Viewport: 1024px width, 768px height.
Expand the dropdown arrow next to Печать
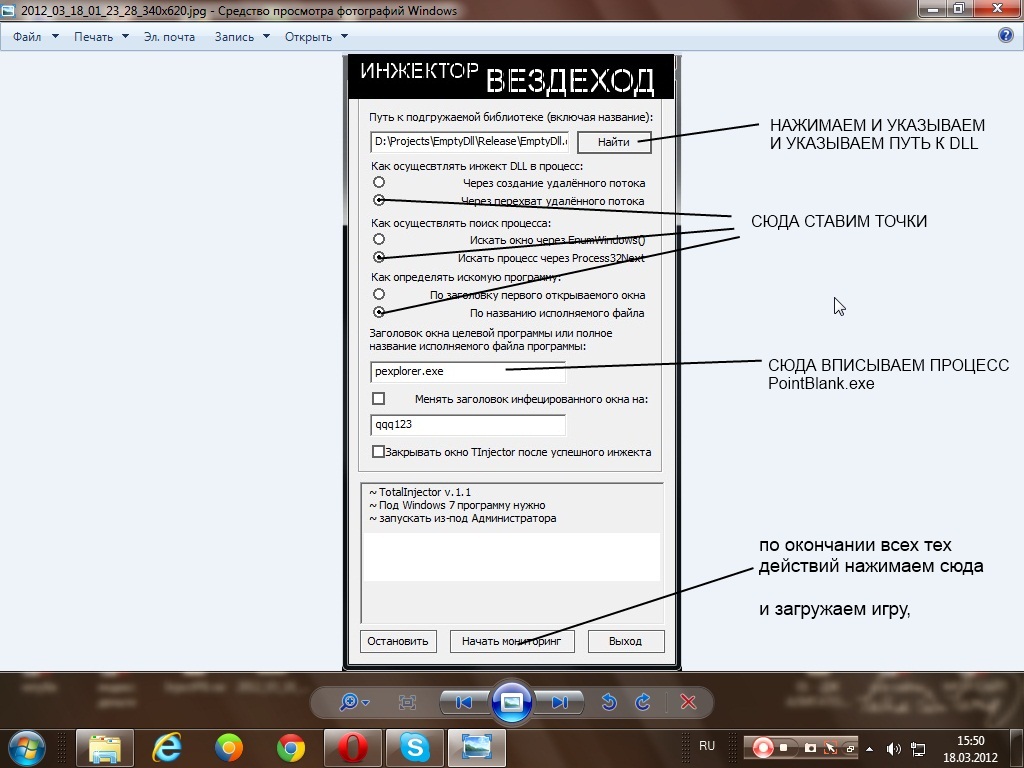tap(125, 37)
